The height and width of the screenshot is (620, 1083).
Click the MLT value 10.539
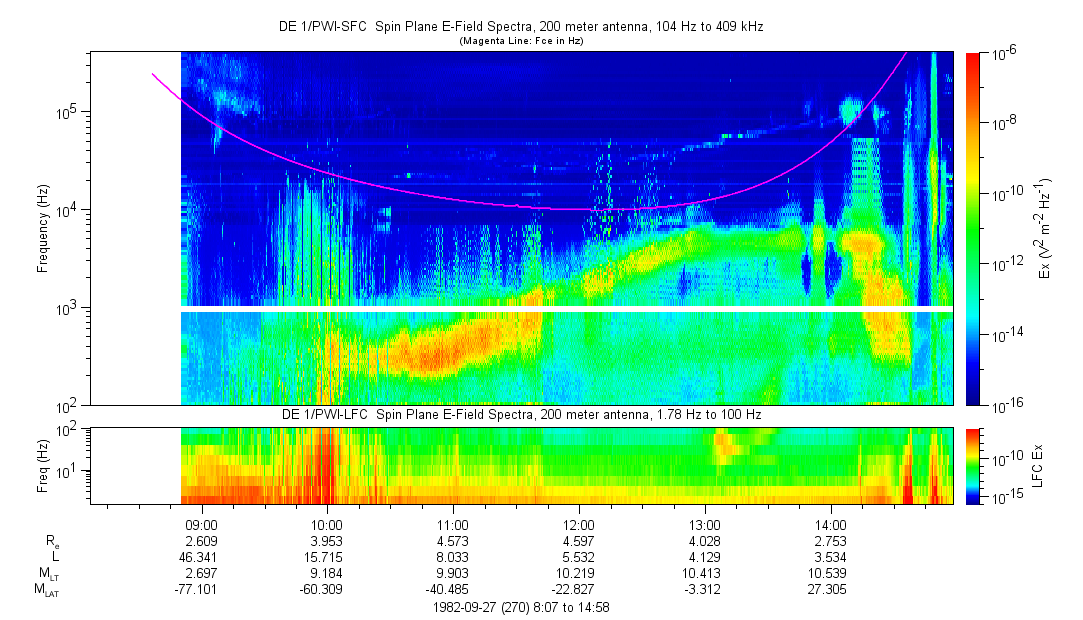(831, 573)
